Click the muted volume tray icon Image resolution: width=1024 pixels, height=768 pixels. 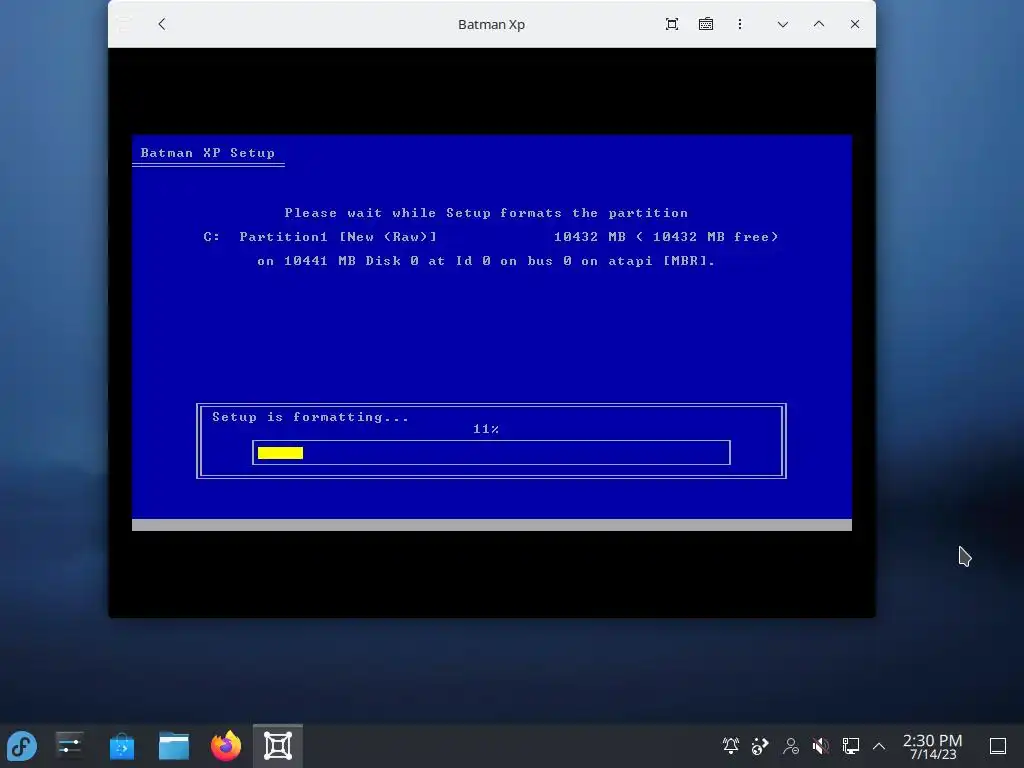[x=820, y=745]
